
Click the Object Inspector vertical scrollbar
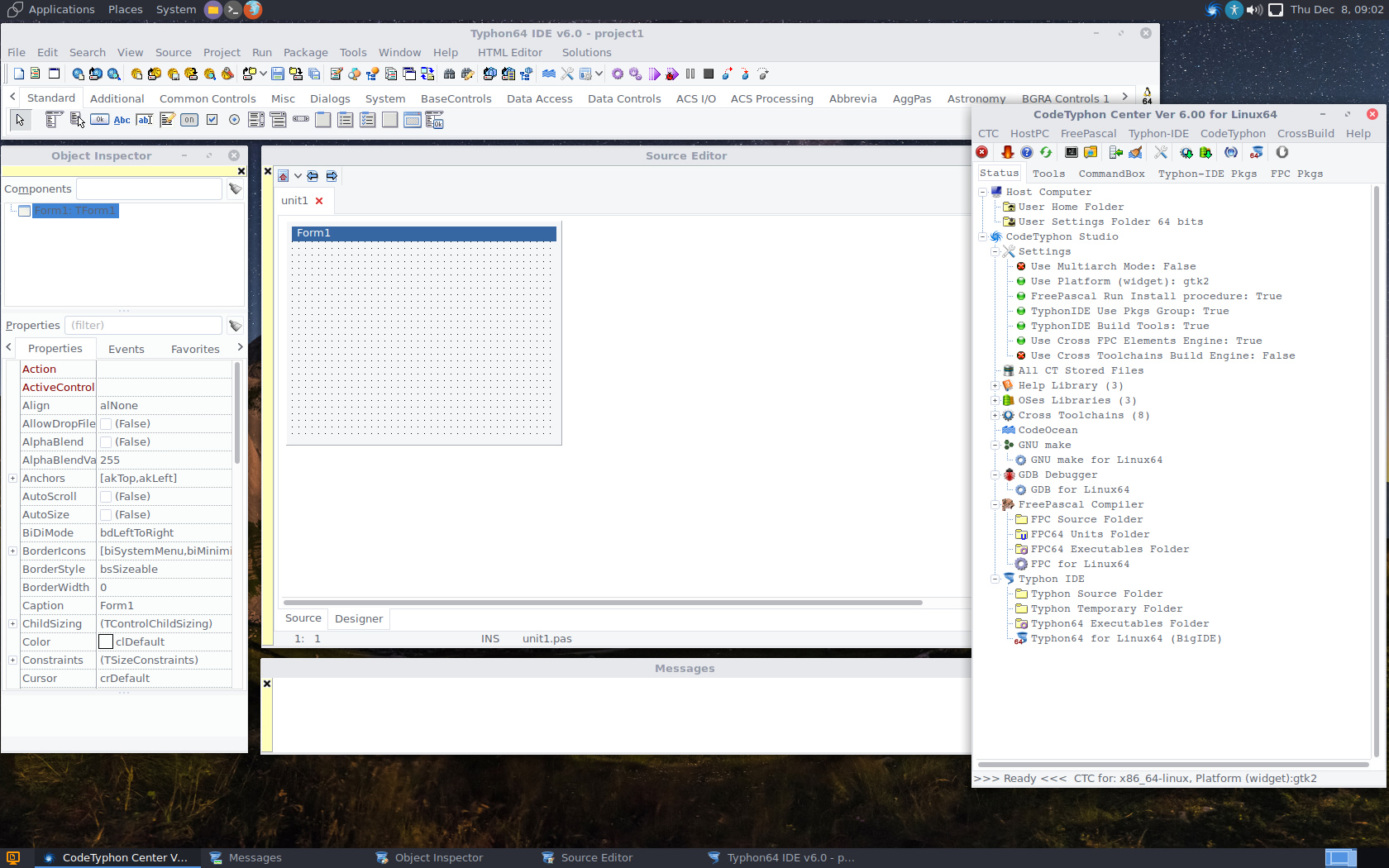pyautogui.click(x=237, y=413)
